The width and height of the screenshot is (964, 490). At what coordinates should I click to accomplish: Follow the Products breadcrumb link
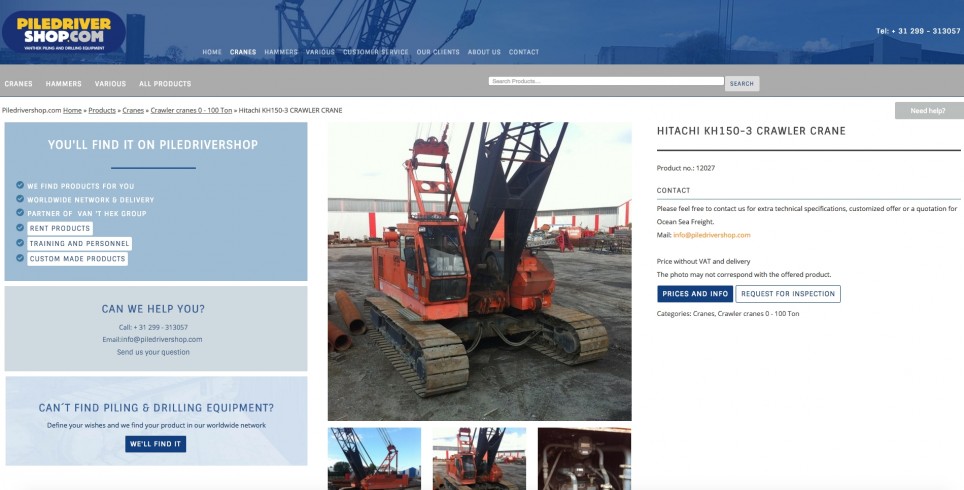[x=102, y=111]
